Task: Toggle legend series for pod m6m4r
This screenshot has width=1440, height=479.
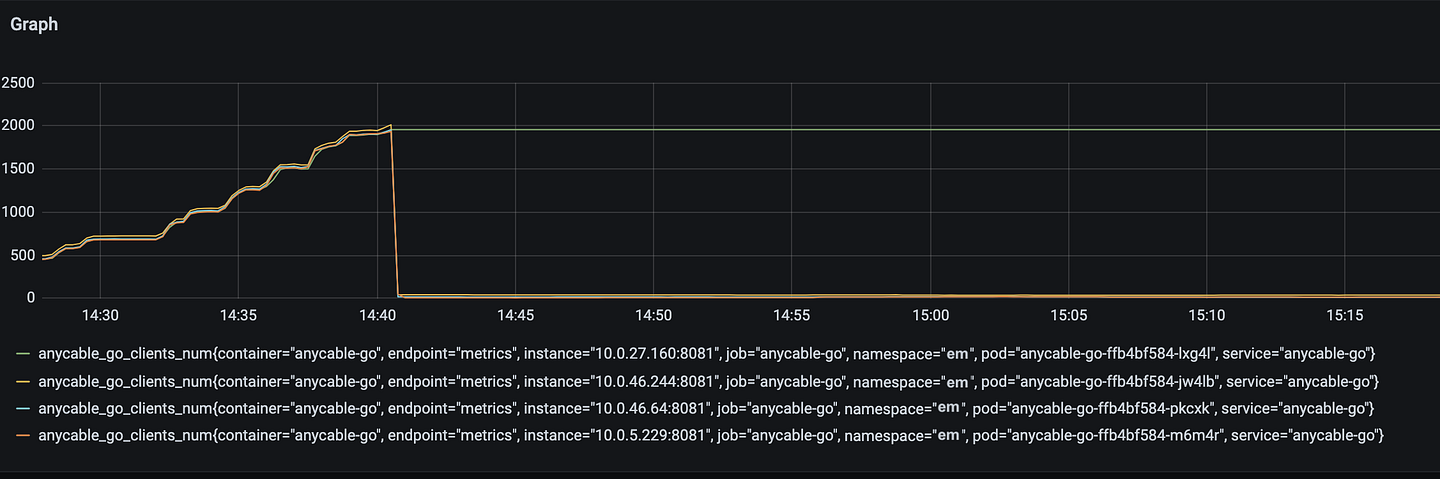Action: point(710,436)
